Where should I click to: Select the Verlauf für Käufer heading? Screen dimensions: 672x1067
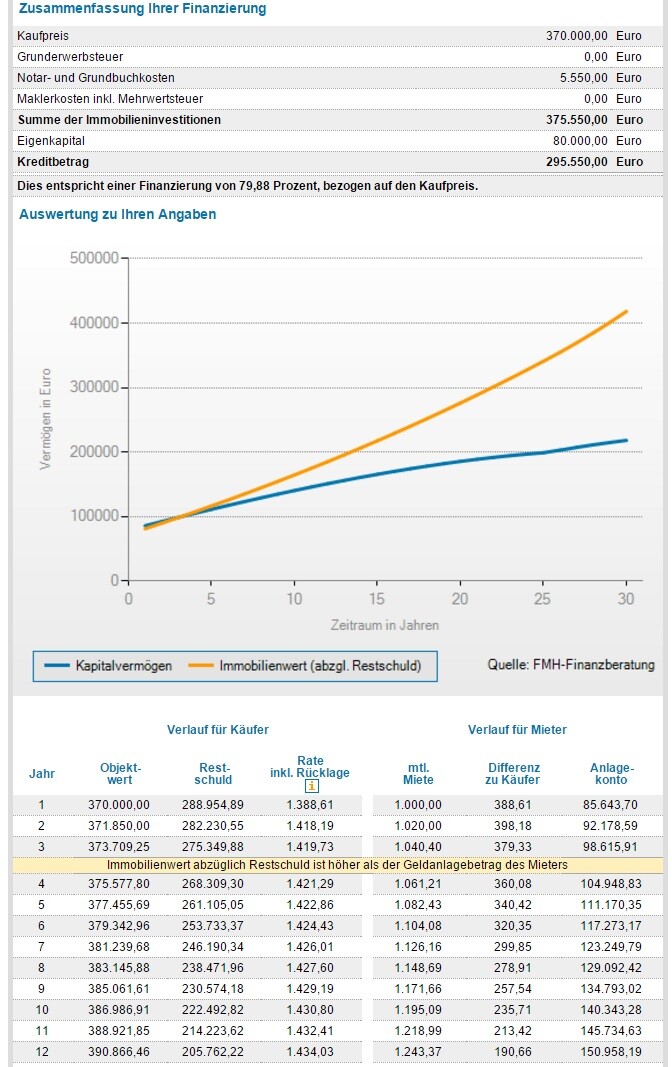tap(217, 730)
